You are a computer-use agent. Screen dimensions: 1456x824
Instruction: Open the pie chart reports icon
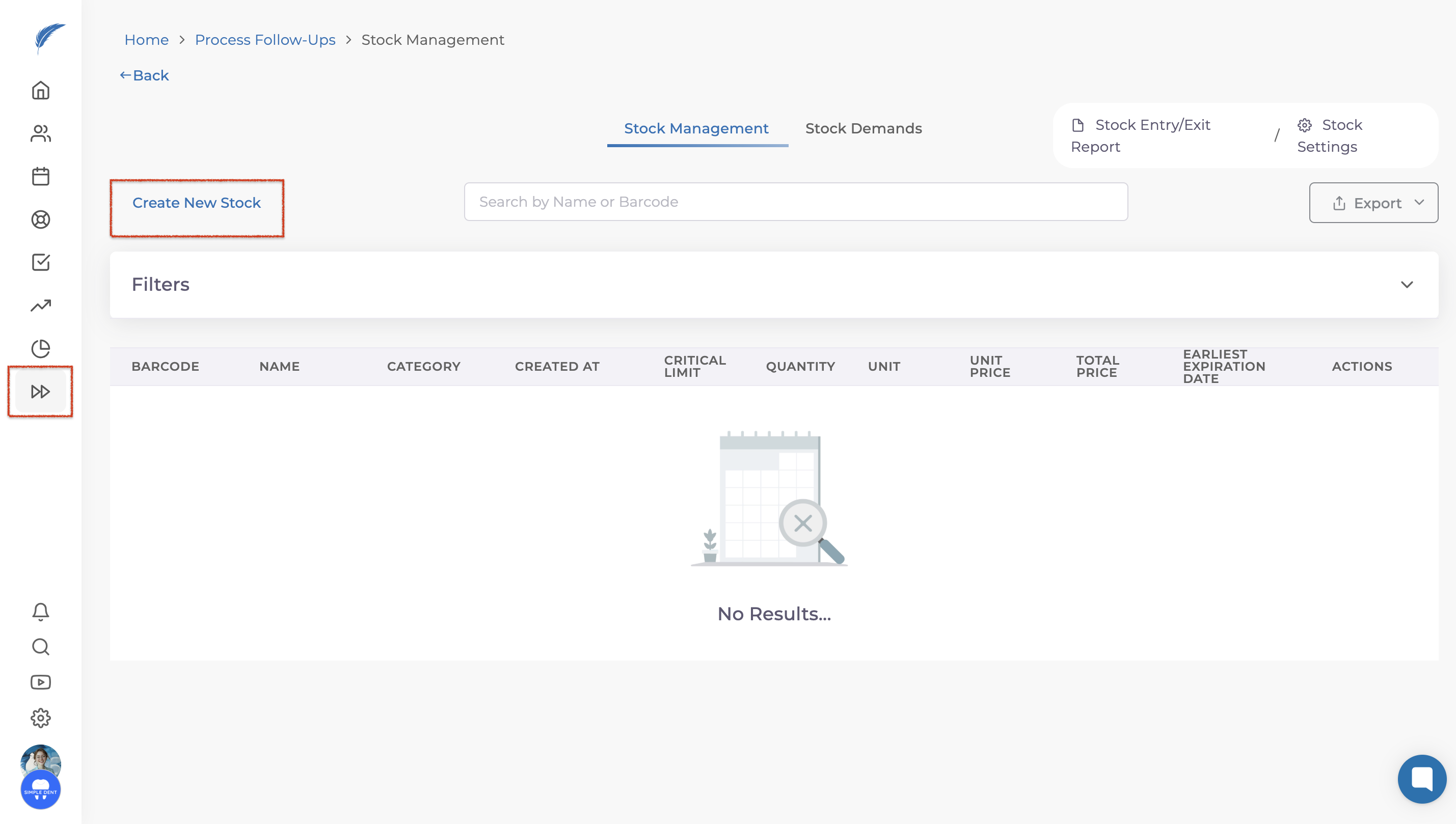[x=40, y=349]
